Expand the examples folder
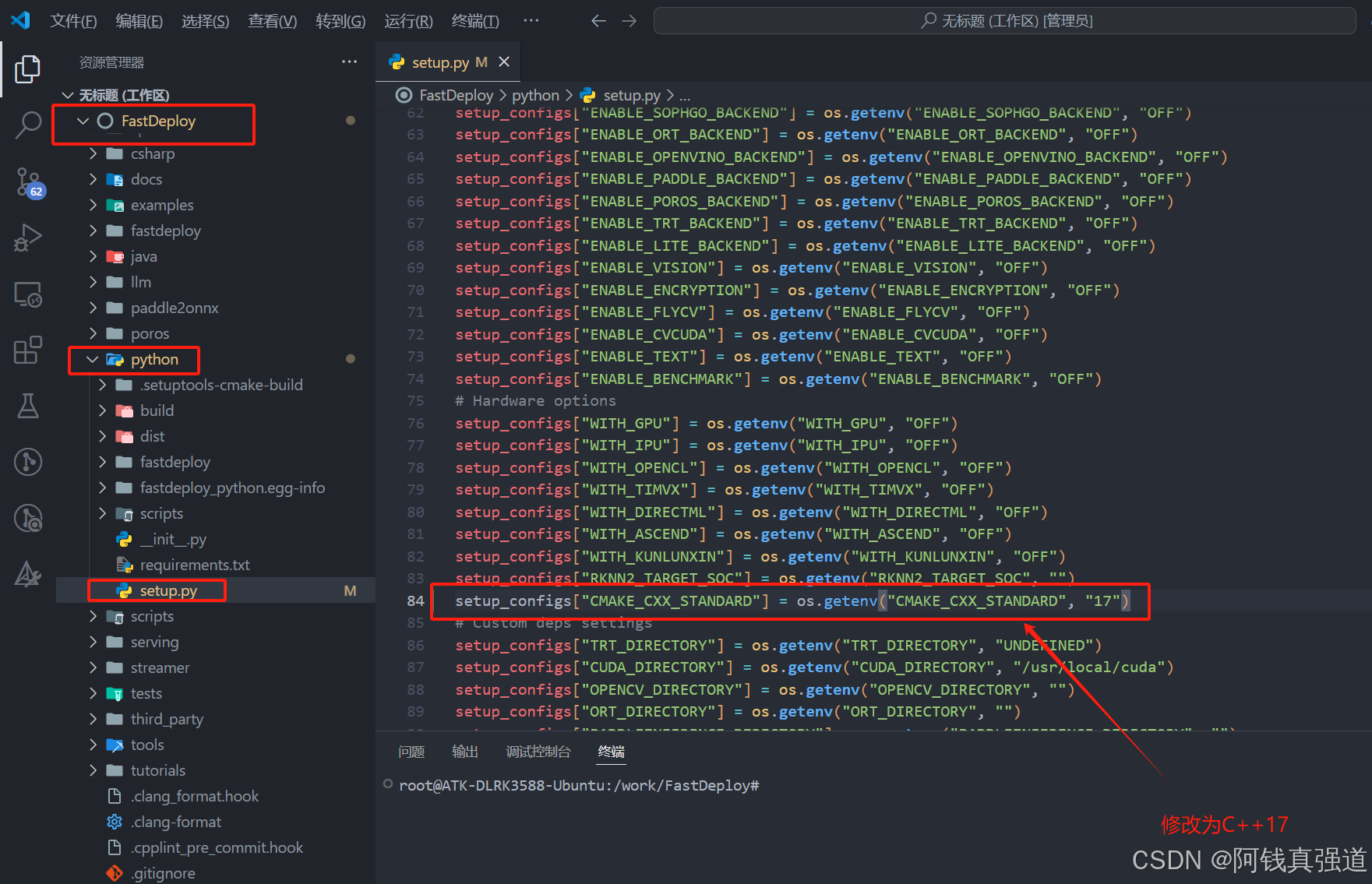The width and height of the screenshot is (1372, 884). tap(93, 205)
